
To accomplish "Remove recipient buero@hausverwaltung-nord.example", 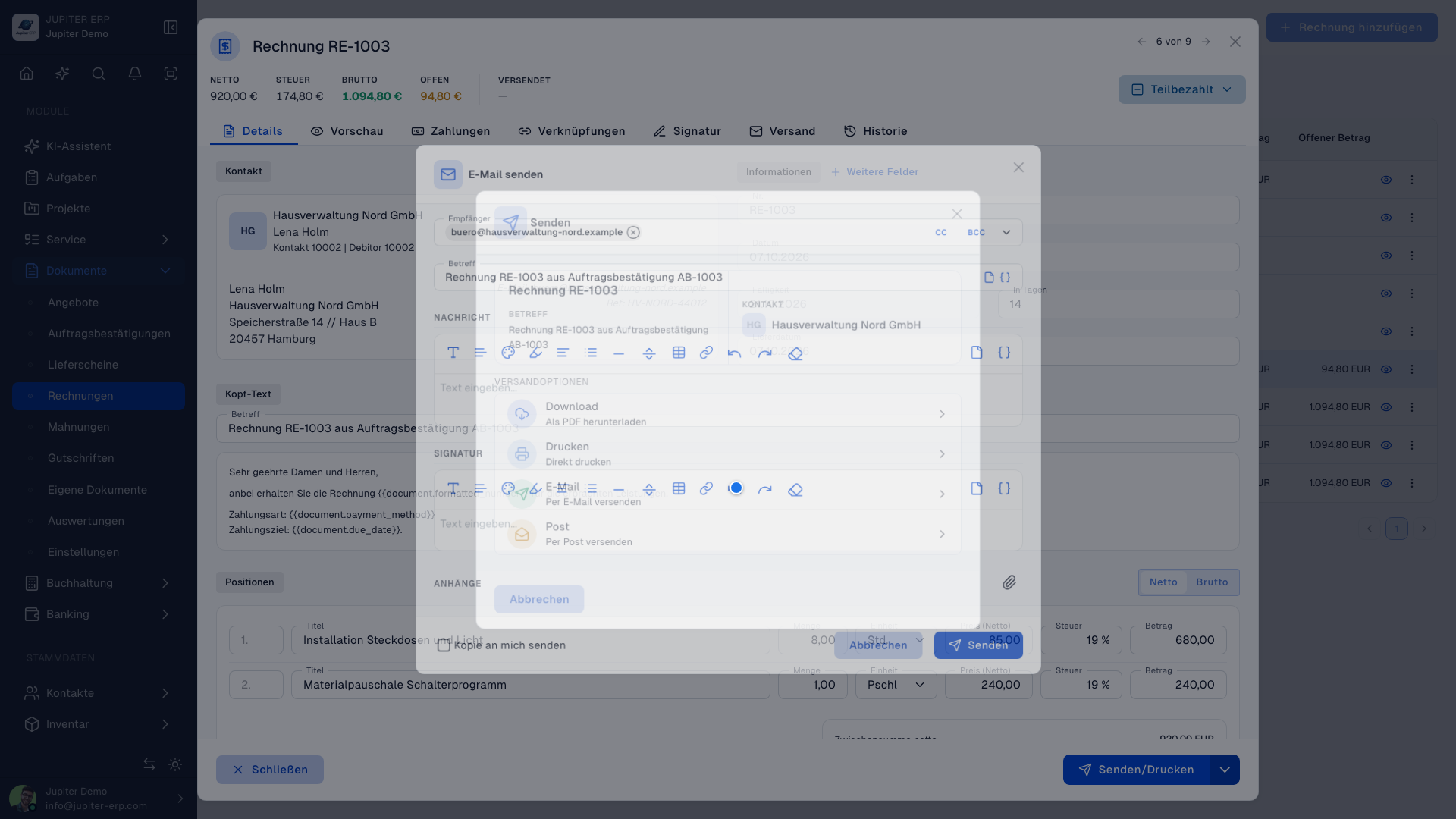I will tap(633, 232).
